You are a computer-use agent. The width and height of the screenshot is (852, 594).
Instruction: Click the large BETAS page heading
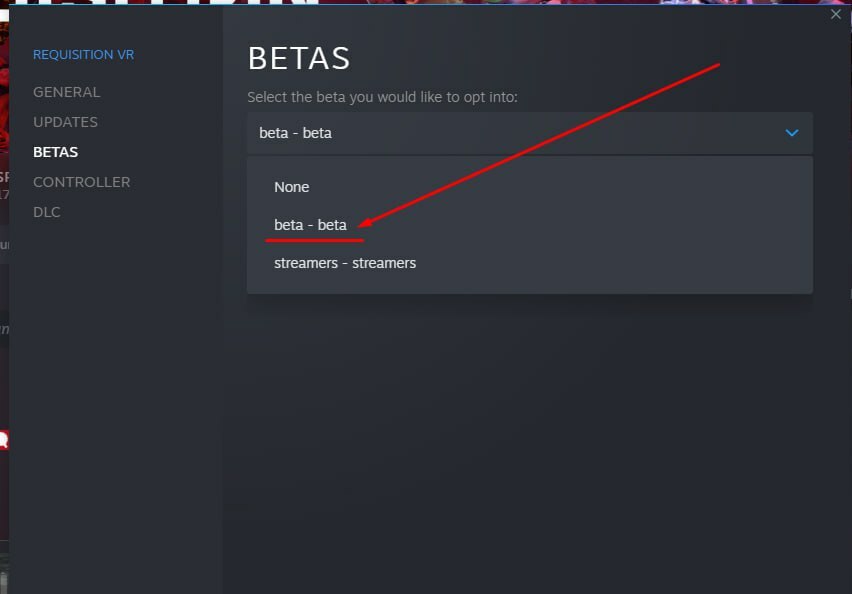point(299,58)
